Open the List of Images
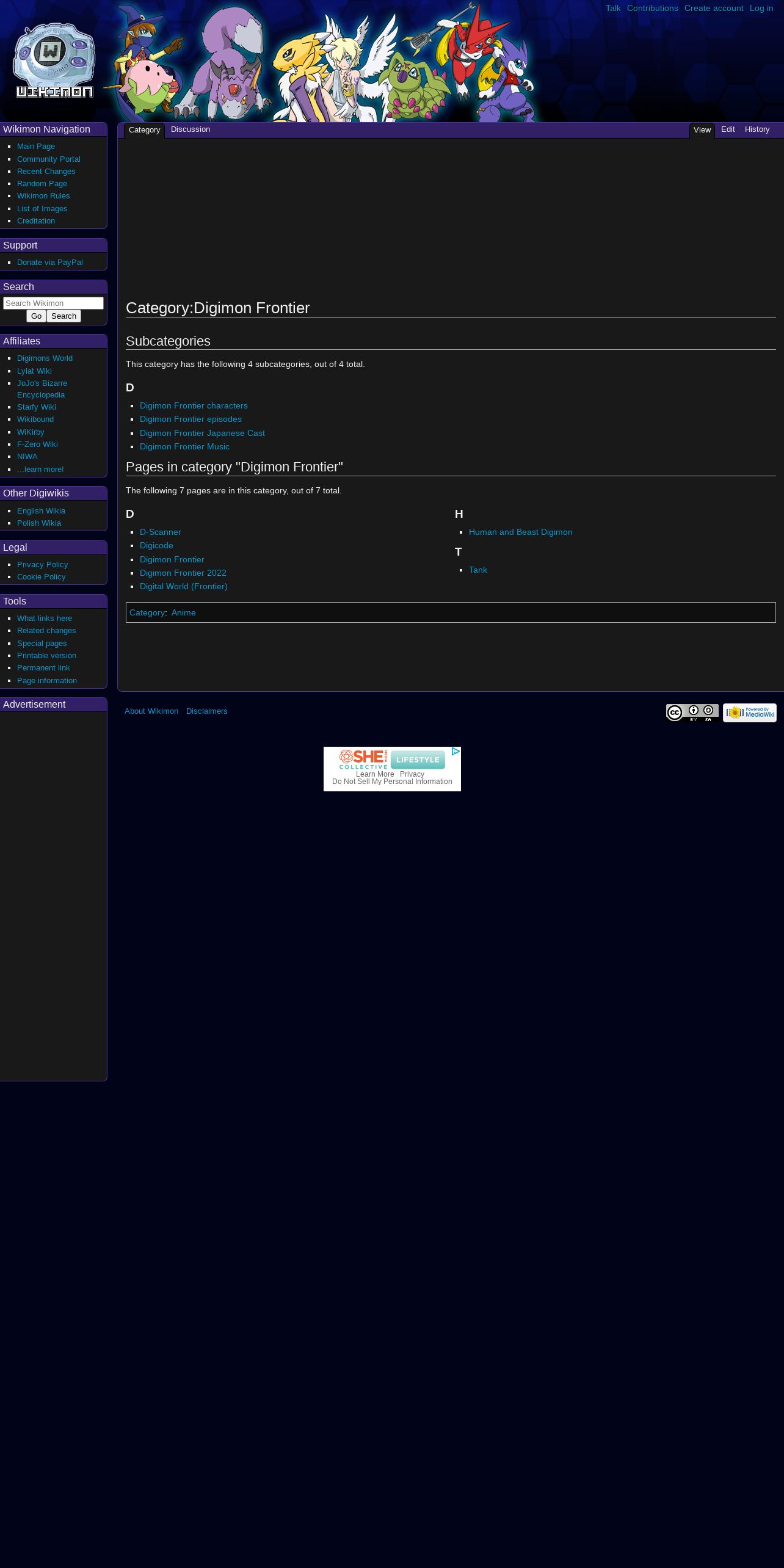 pyautogui.click(x=42, y=209)
